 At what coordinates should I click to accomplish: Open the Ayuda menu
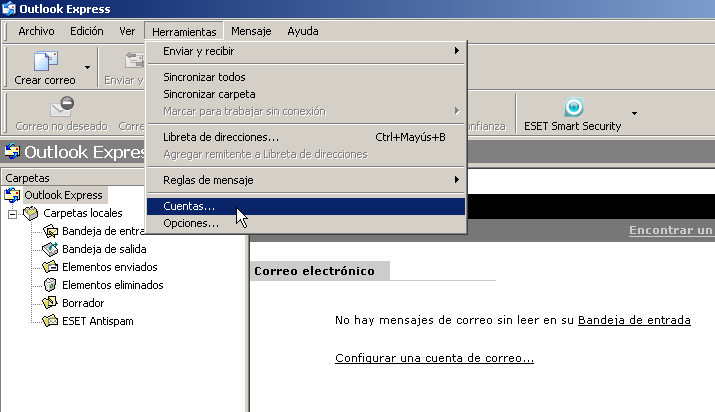303,31
